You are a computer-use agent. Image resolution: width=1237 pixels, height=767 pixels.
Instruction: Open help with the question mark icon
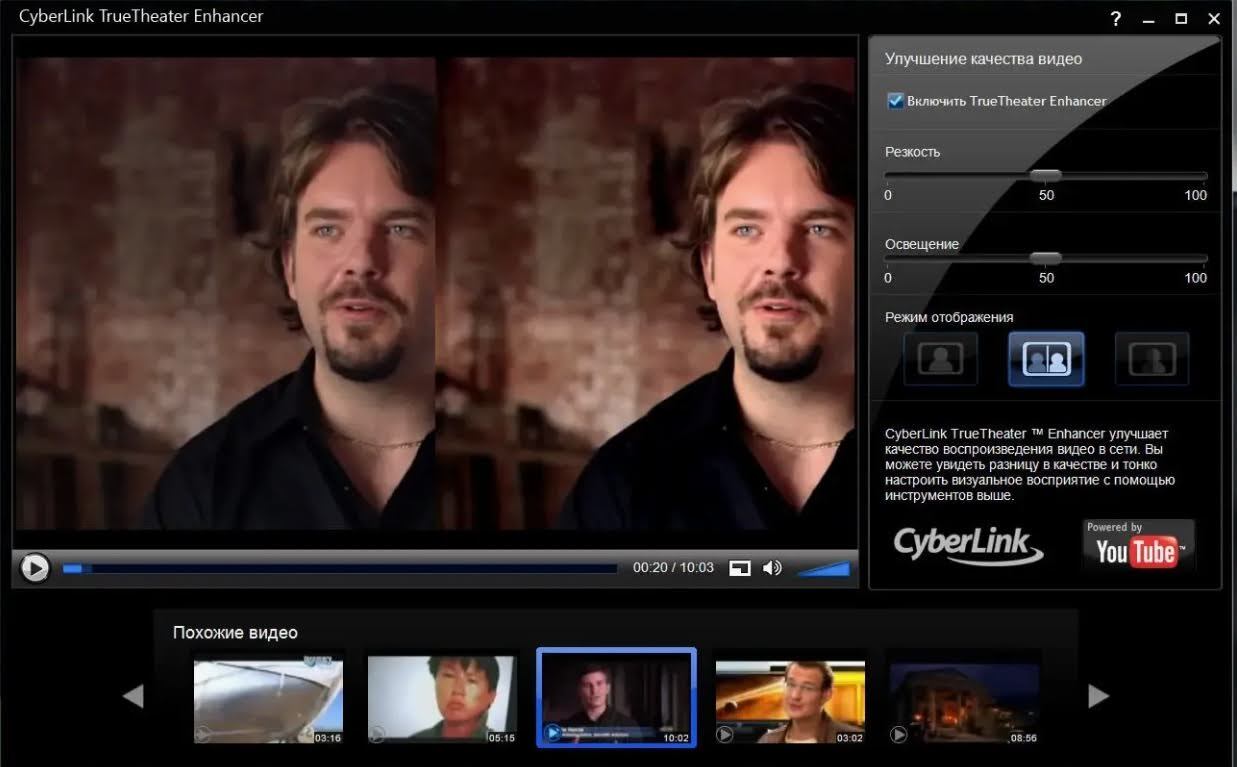[x=1116, y=19]
